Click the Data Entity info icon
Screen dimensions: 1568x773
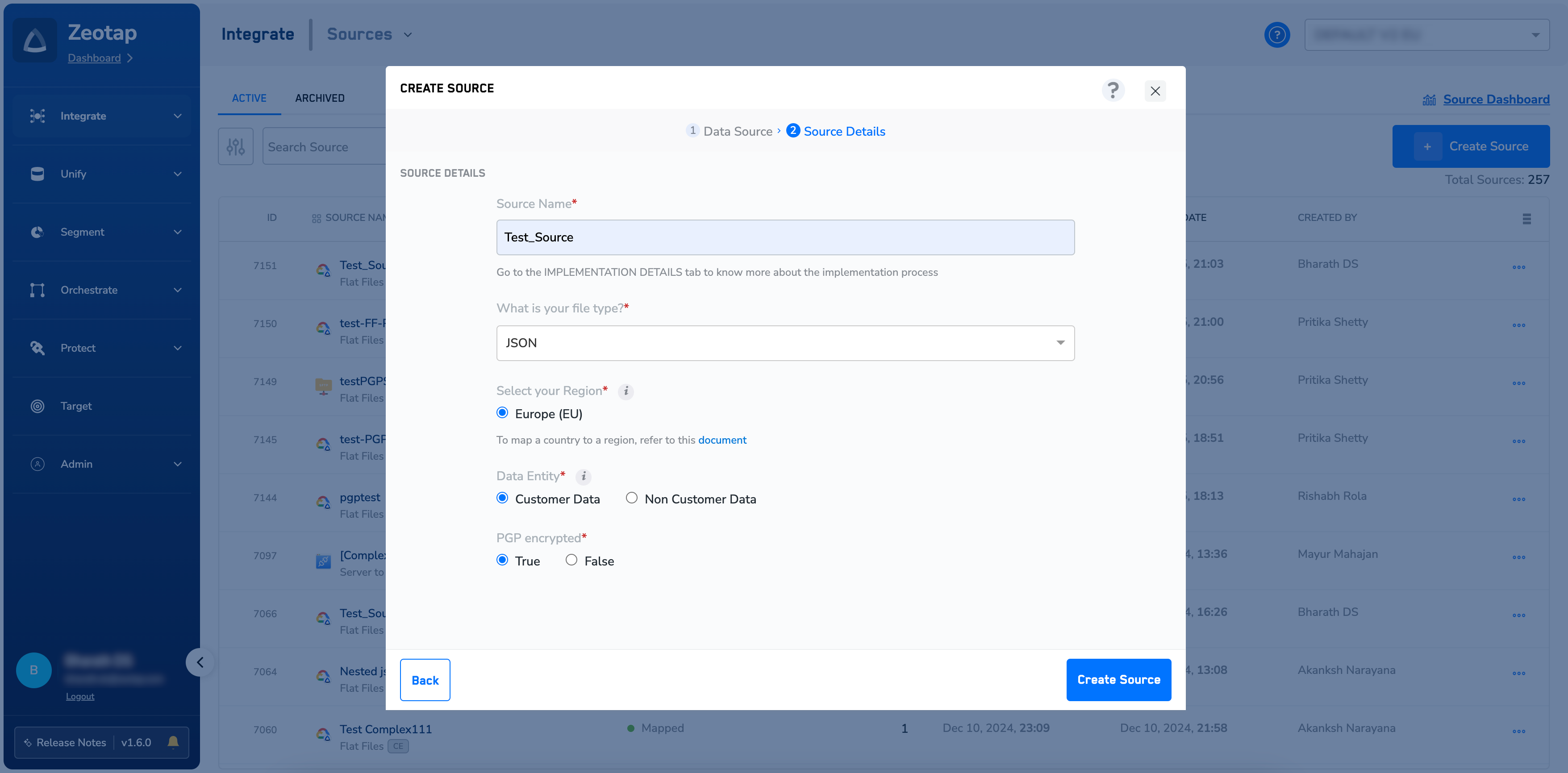pyautogui.click(x=583, y=477)
